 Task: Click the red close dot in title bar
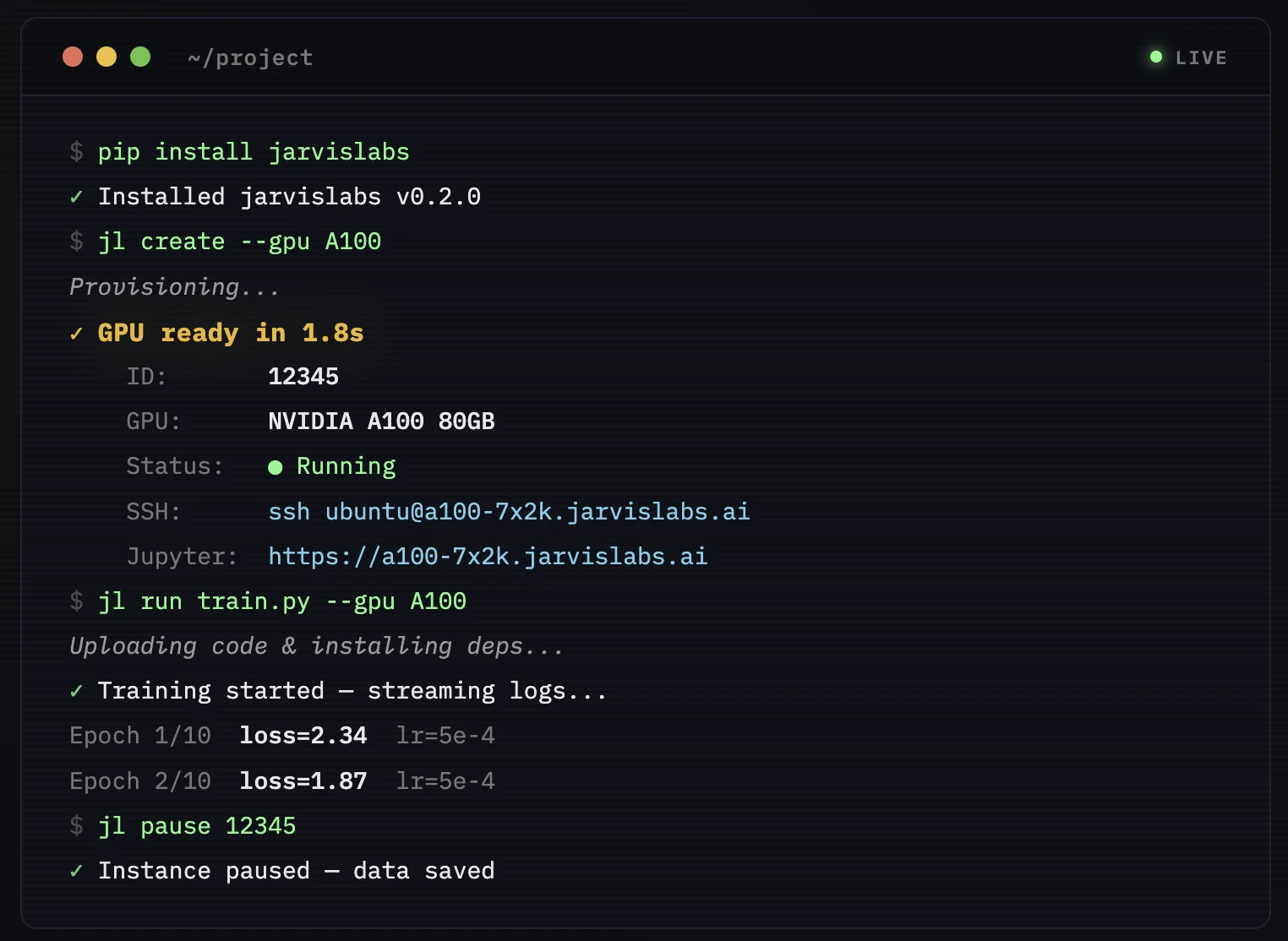[x=73, y=57]
